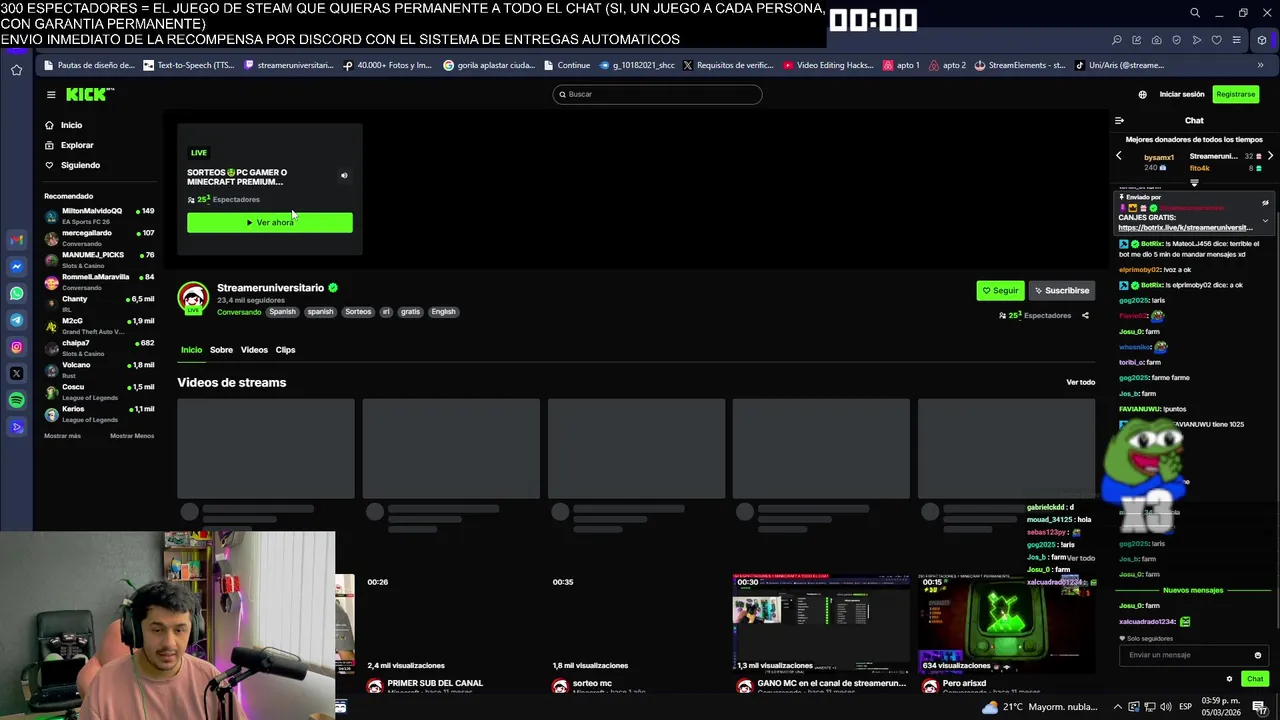Click the Registrarse button

(x=1235, y=94)
